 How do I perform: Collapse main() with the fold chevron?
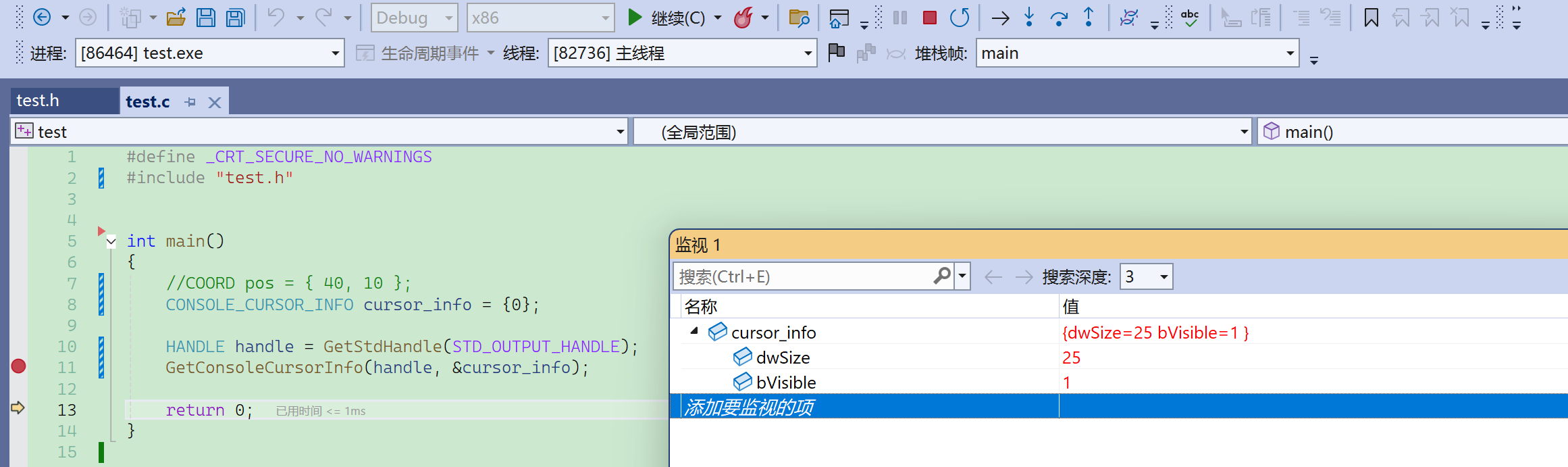(x=111, y=241)
